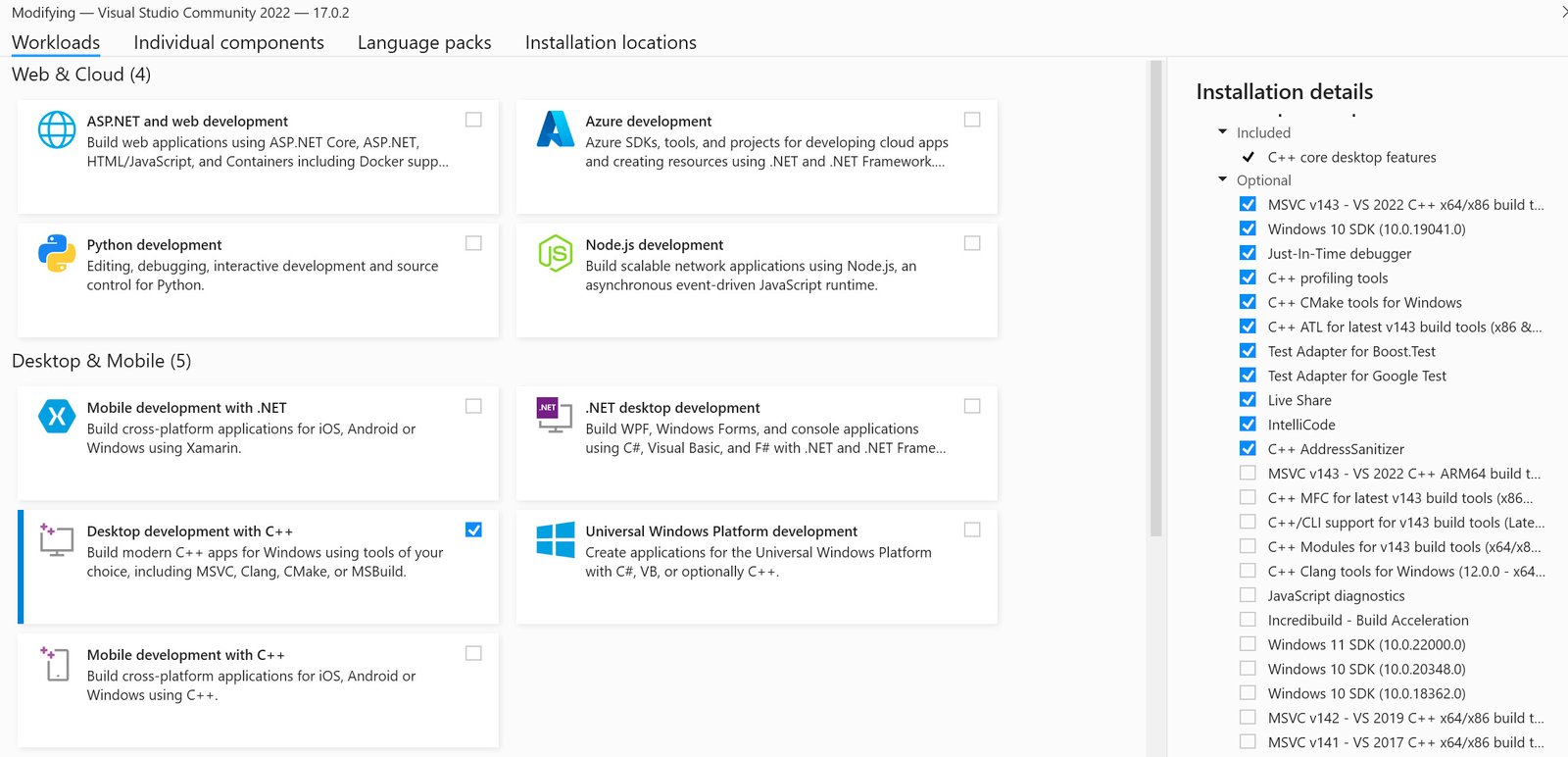Uncheck Desktop development with C++ workload
Image resolution: width=1568 pixels, height=757 pixels.
pyautogui.click(x=473, y=530)
